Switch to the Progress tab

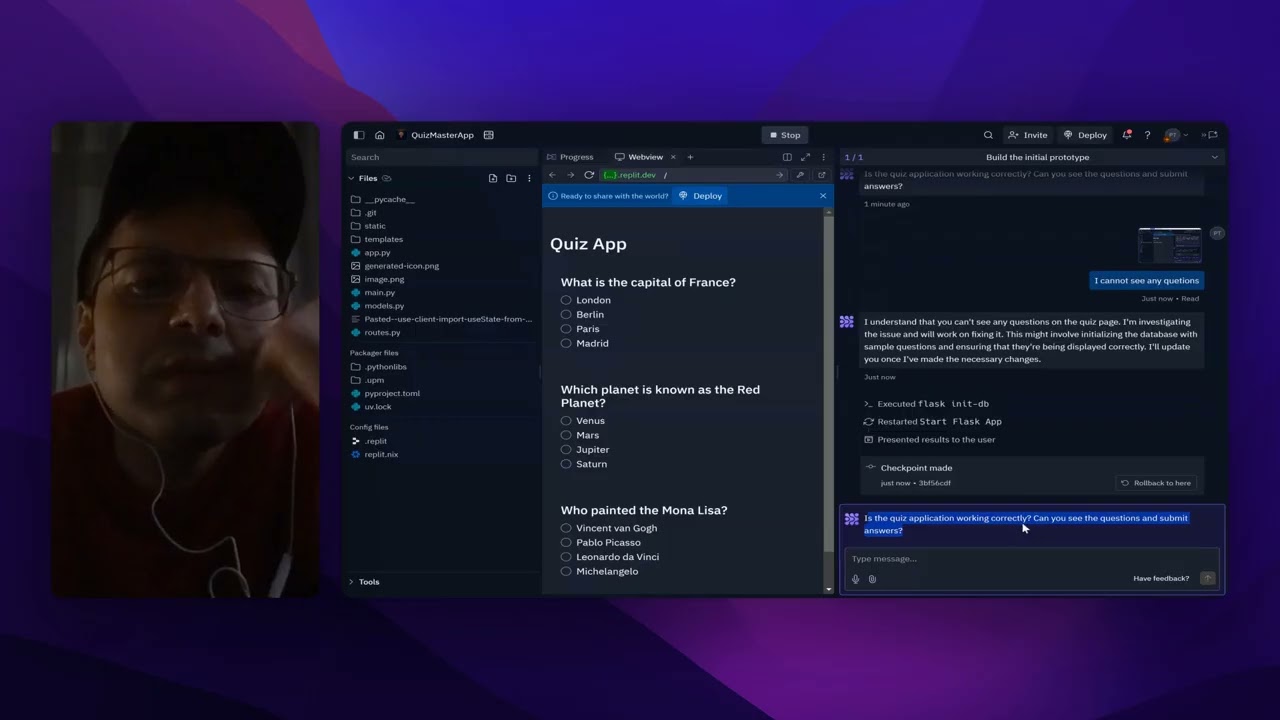(x=570, y=157)
